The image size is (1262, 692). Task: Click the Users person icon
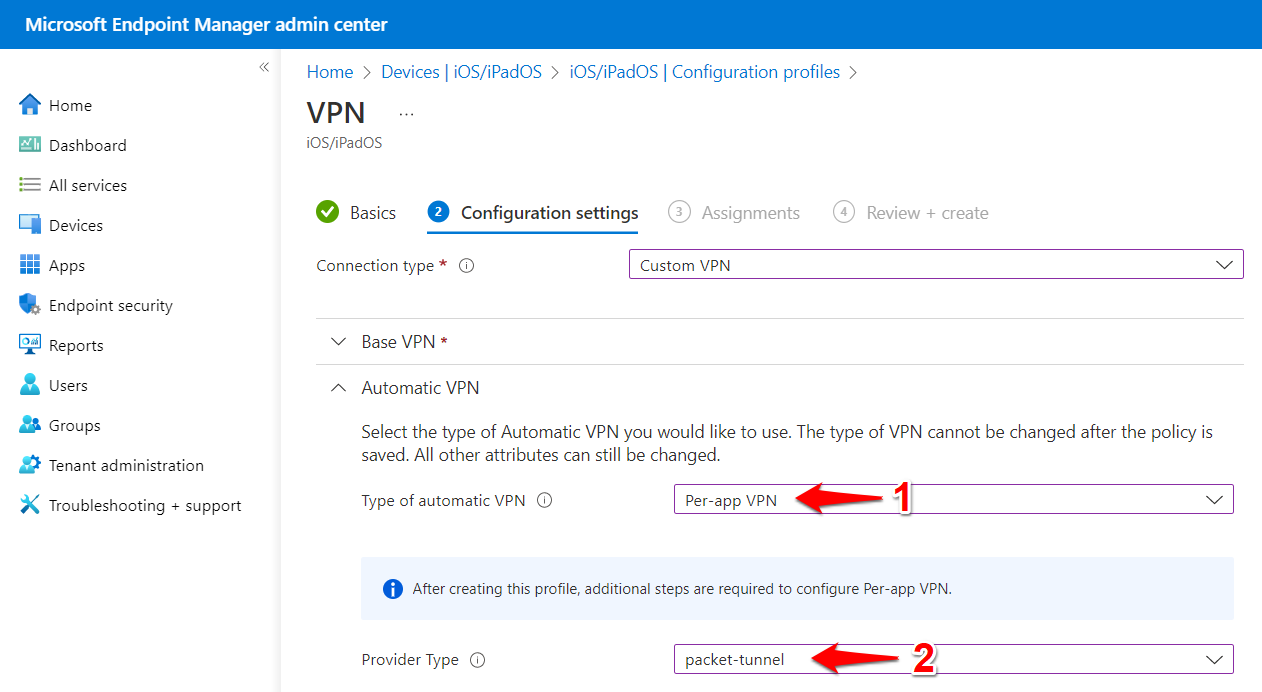pos(30,385)
